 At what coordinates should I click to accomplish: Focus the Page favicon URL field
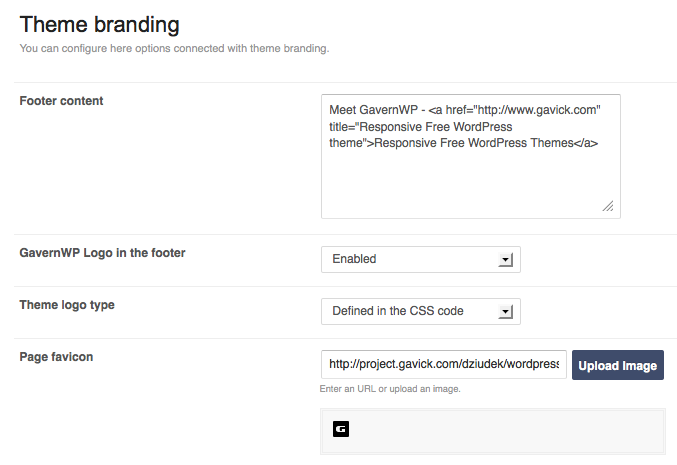coord(444,364)
